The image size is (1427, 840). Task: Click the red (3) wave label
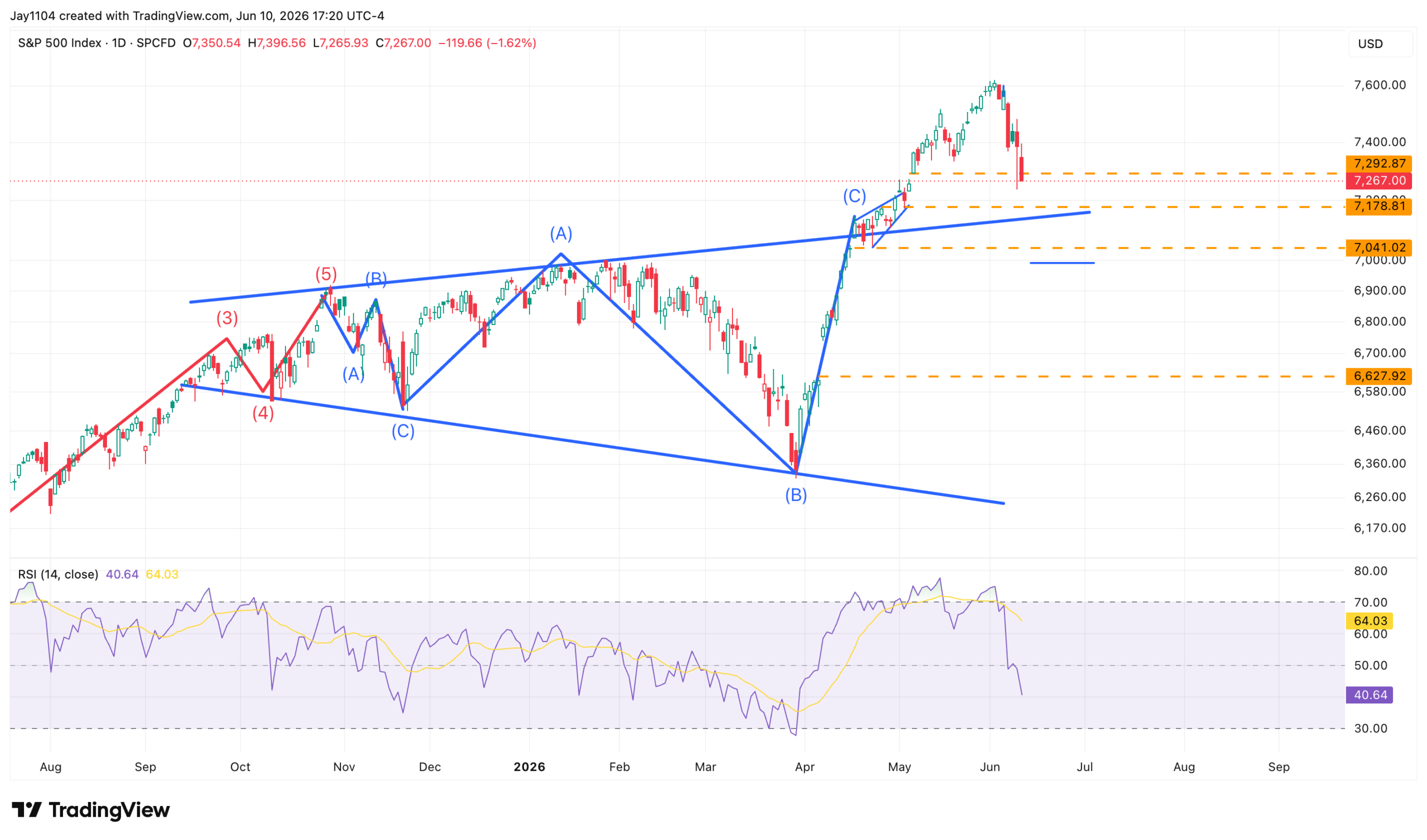[x=227, y=318]
